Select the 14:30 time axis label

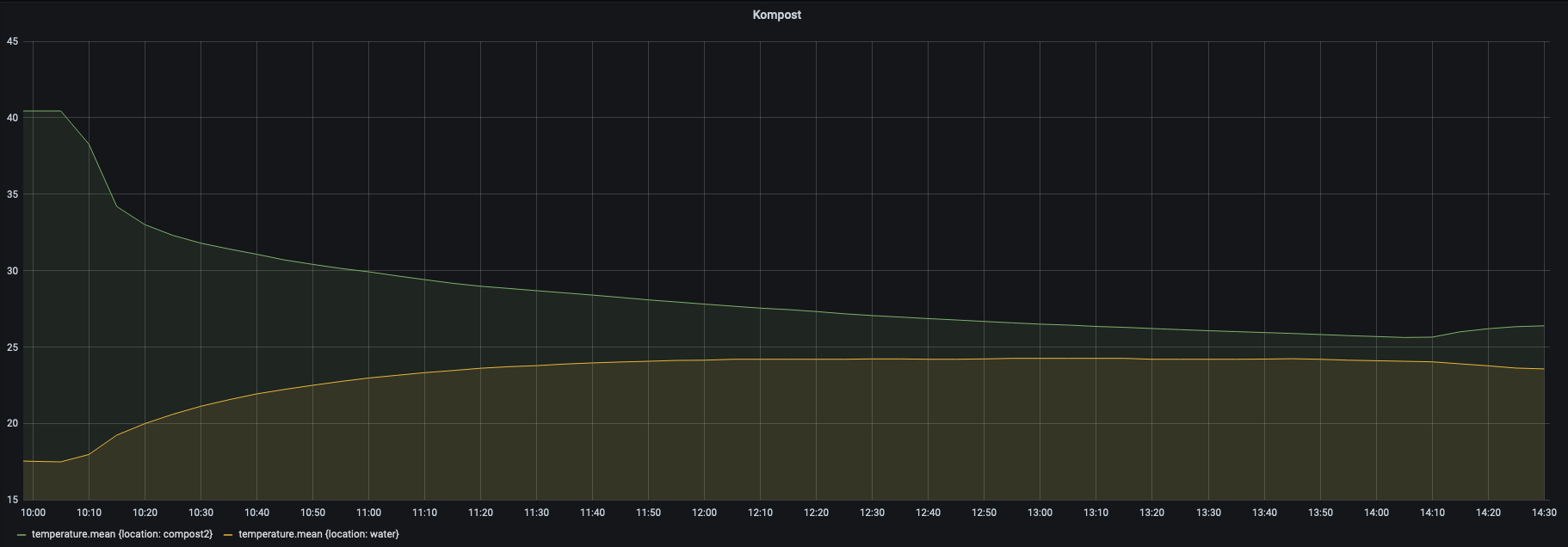pos(1544,513)
